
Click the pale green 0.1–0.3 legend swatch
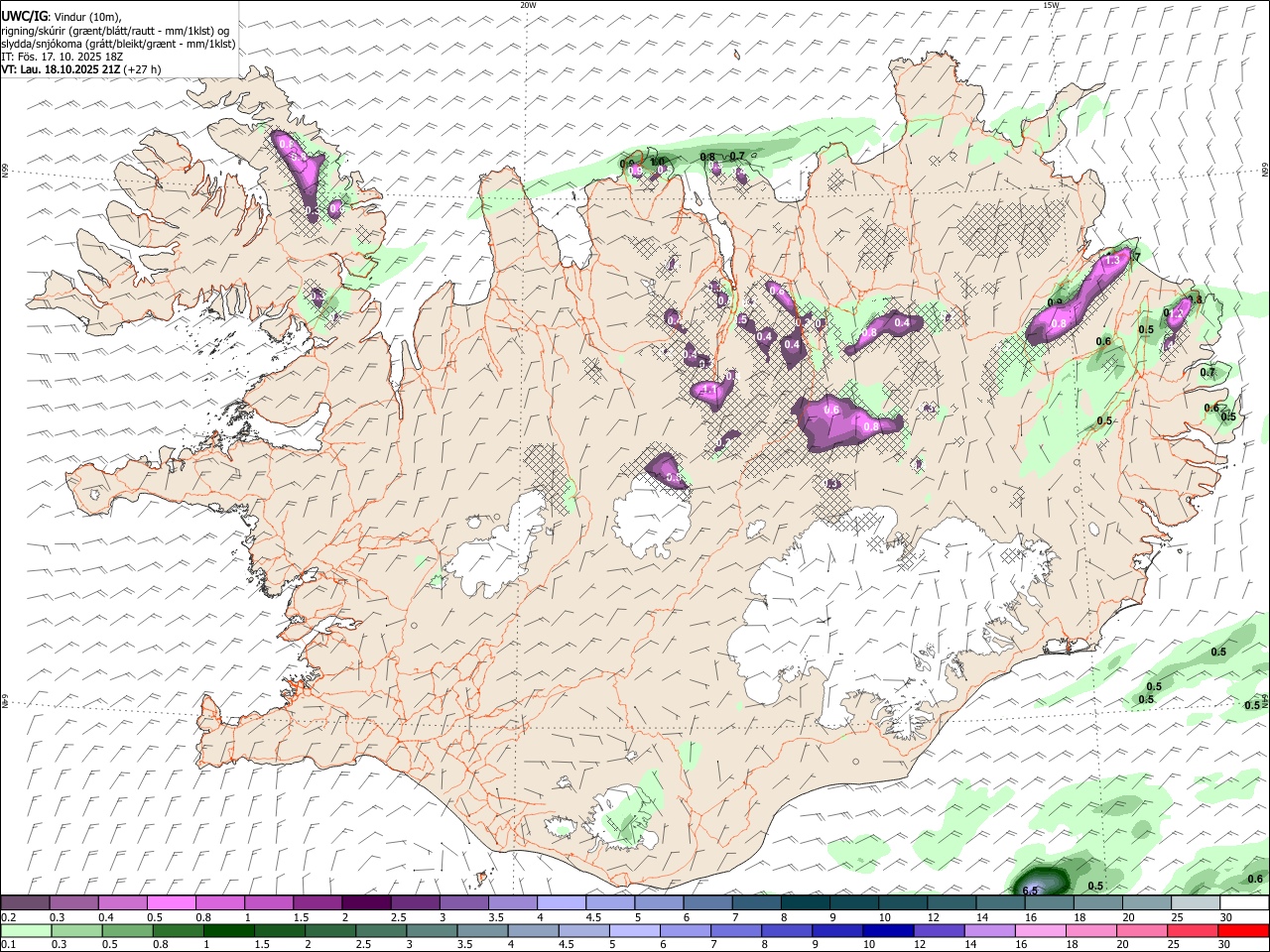pos(25,930)
